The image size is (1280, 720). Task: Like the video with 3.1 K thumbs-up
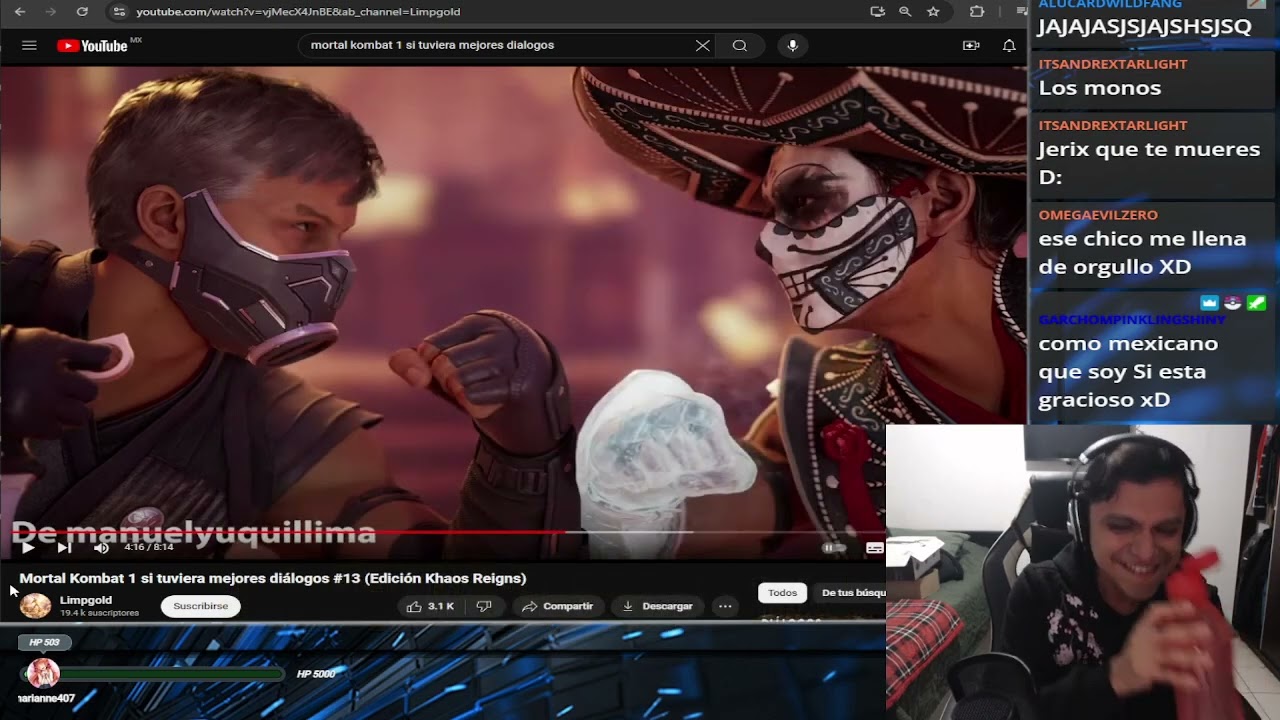coord(430,606)
